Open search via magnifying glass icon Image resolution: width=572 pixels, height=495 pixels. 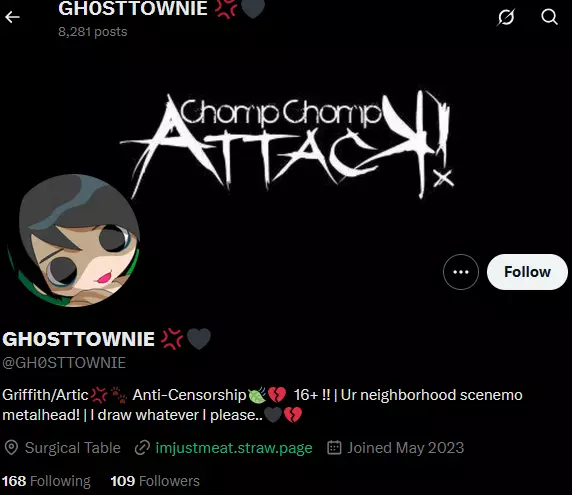(549, 17)
